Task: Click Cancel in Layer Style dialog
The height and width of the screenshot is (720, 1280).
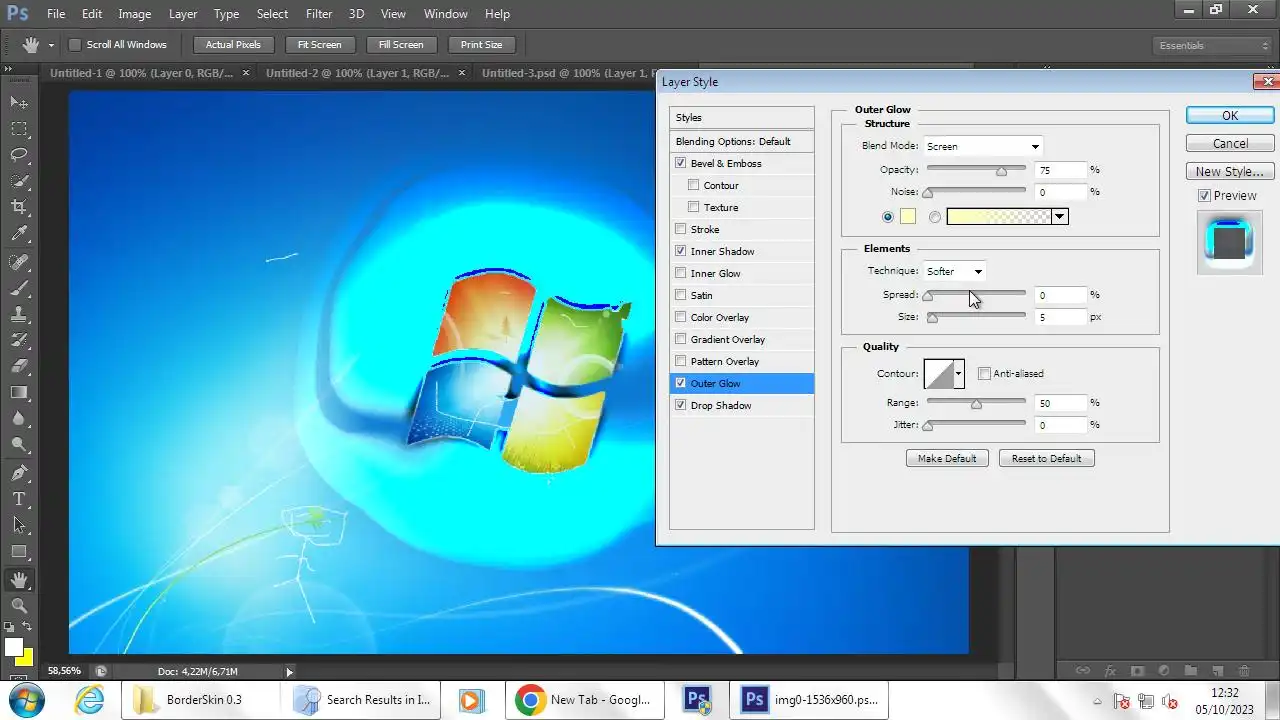Action: pyautogui.click(x=1230, y=143)
